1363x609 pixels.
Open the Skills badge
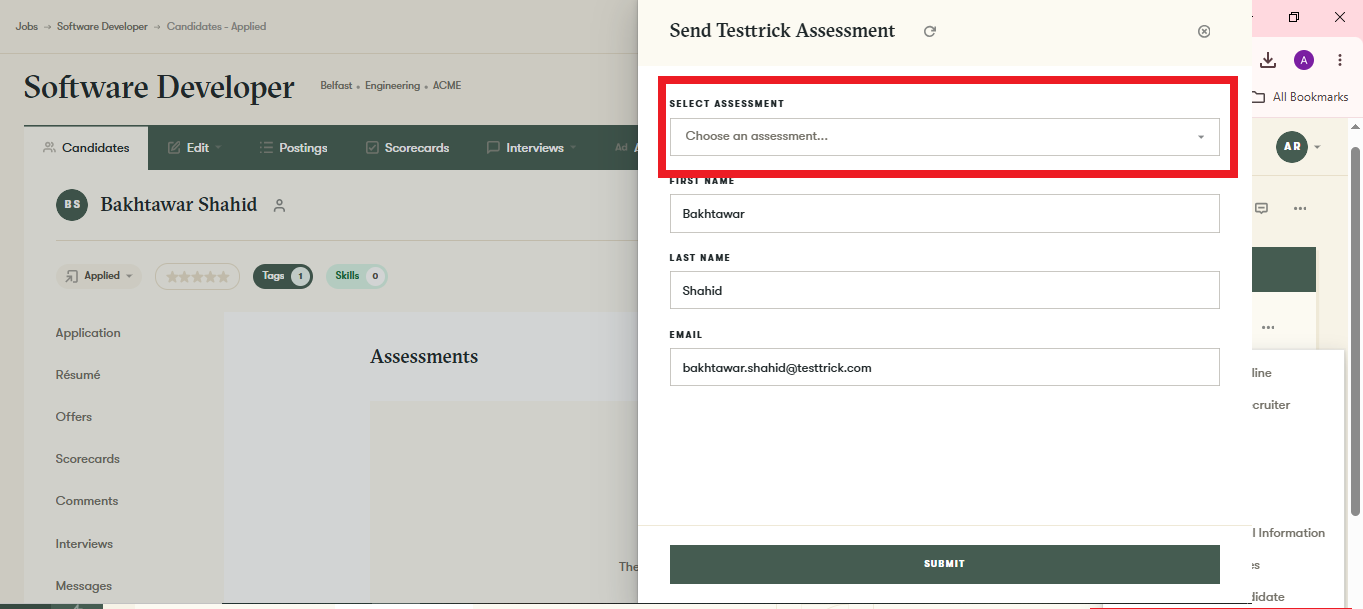(x=356, y=276)
